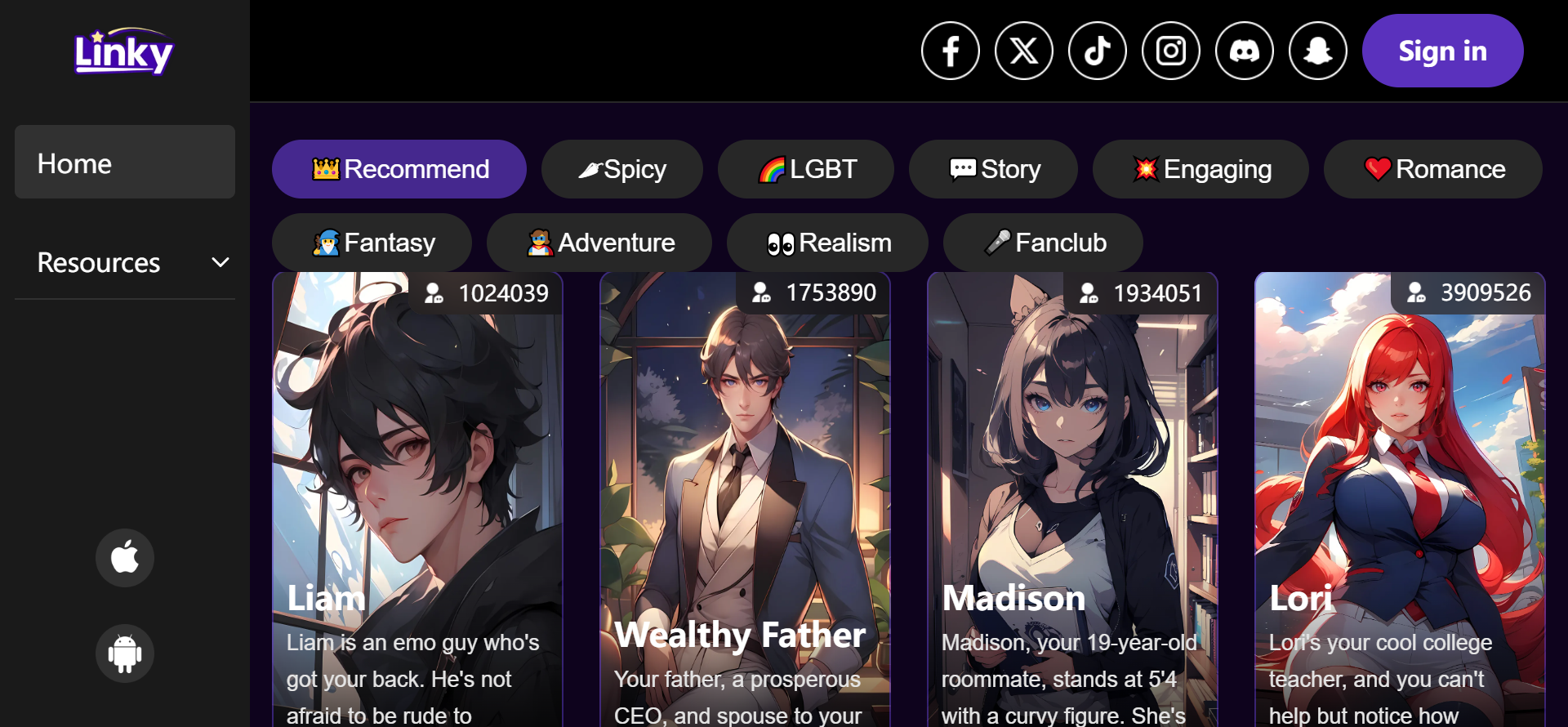Open Lori's character card
1568x727 pixels.
click(x=1400, y=500)
